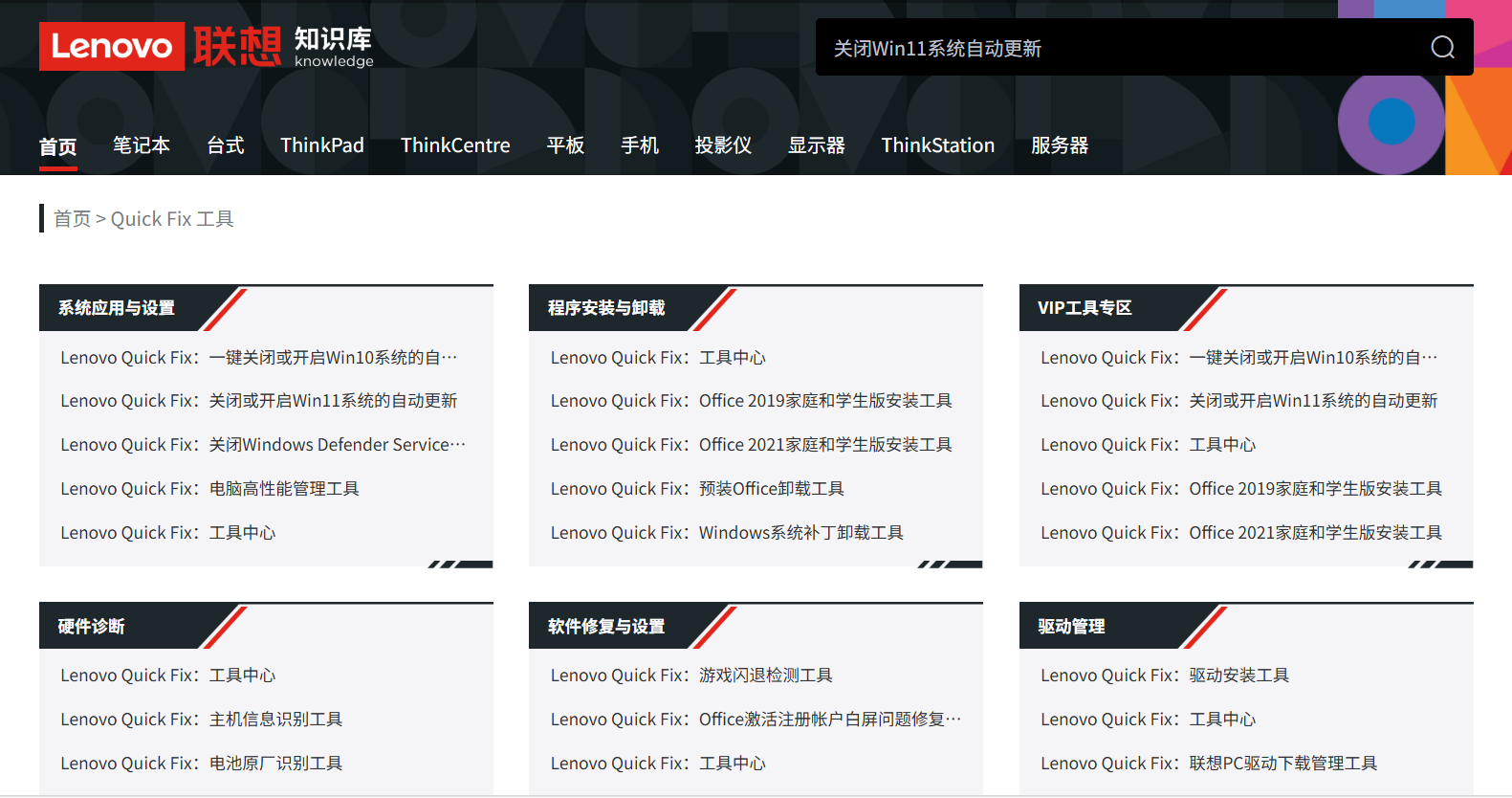Open the 服务器 navigation tab

1060,145
